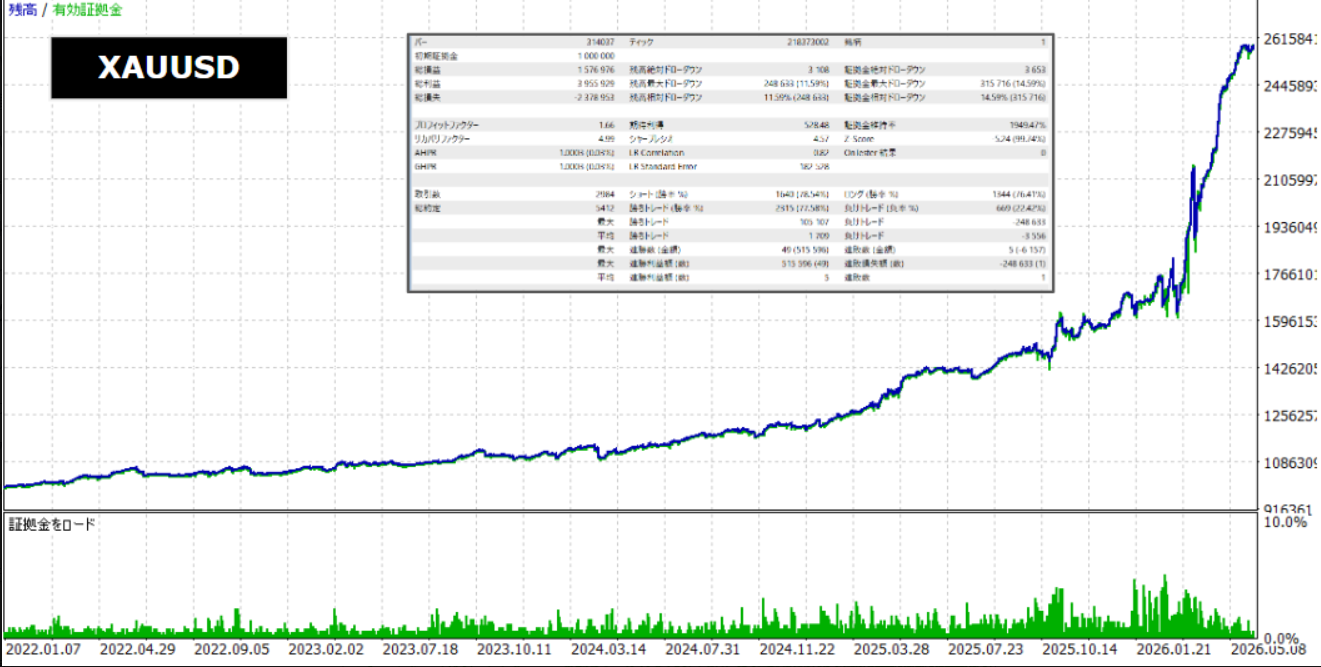The image size is (1321, 667).
Task: Click the 49 (515 596) consecutive wins value
Action: (806, 248)
